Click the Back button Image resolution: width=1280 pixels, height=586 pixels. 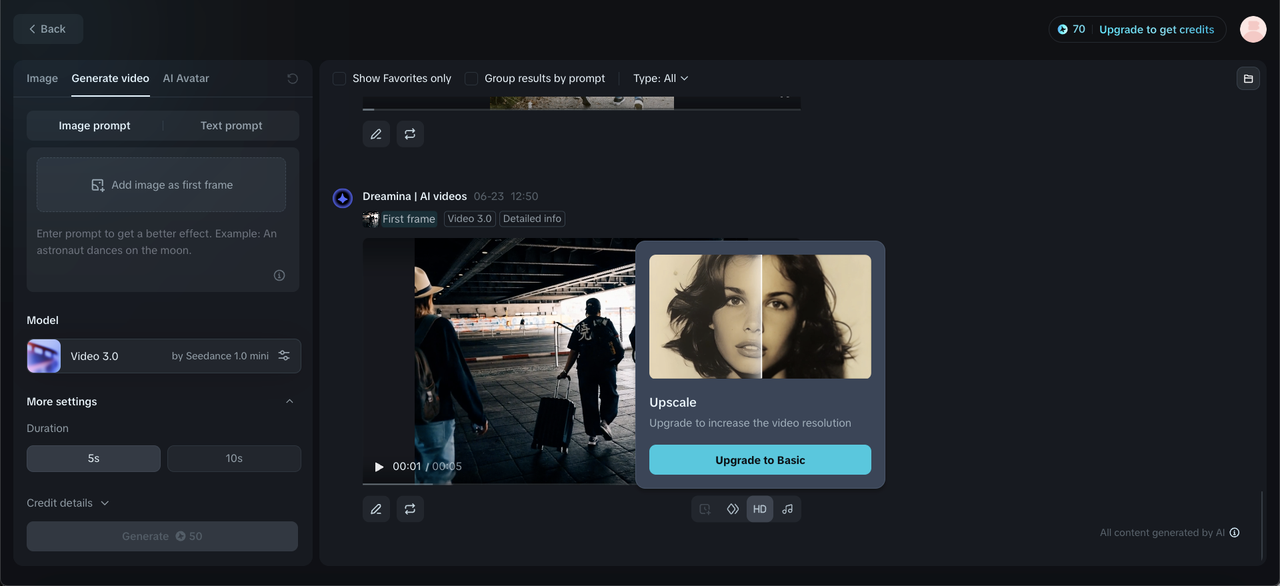coord(48,29)
